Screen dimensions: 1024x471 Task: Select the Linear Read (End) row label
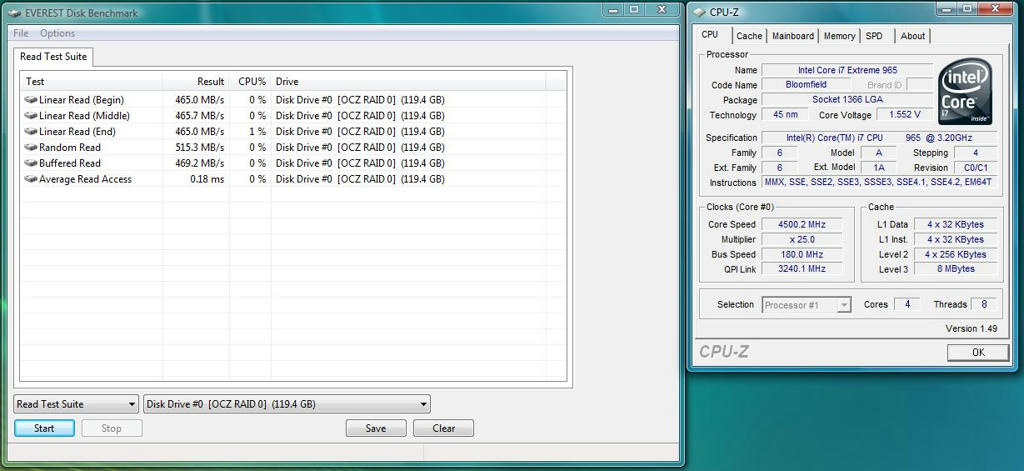(x=77, y=131)
